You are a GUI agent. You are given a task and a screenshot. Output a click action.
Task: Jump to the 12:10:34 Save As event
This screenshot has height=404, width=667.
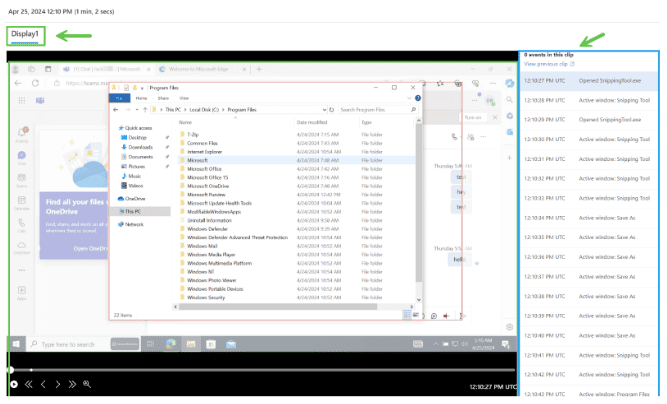click(x=588, y=218)
